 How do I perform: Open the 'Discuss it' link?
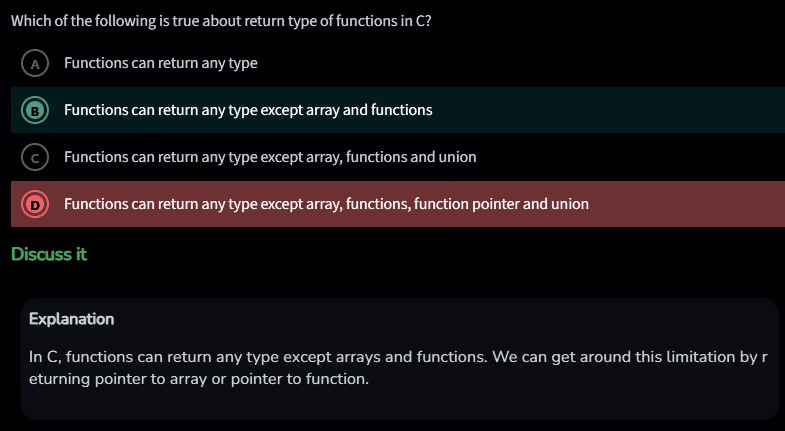pyautogui.click(x=49, y=254)
